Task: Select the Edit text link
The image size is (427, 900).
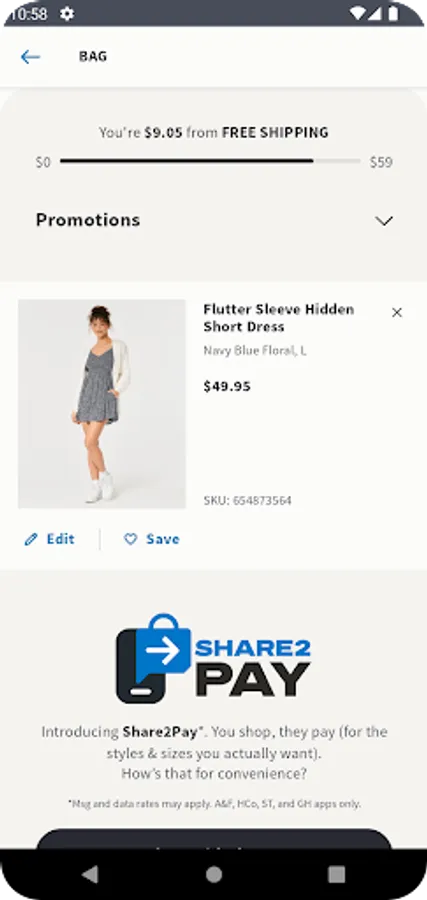Action: pyautogui.click(x=60, y=539)
